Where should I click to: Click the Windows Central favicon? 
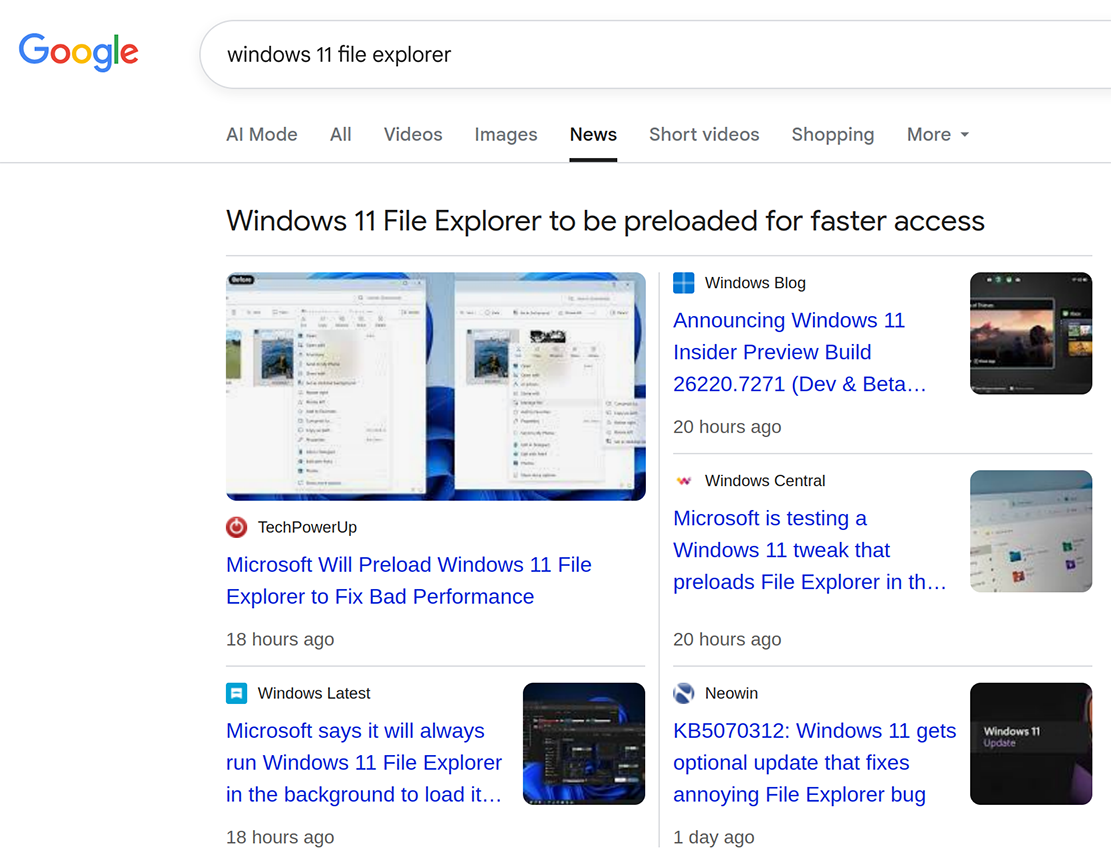click(683, 481)
